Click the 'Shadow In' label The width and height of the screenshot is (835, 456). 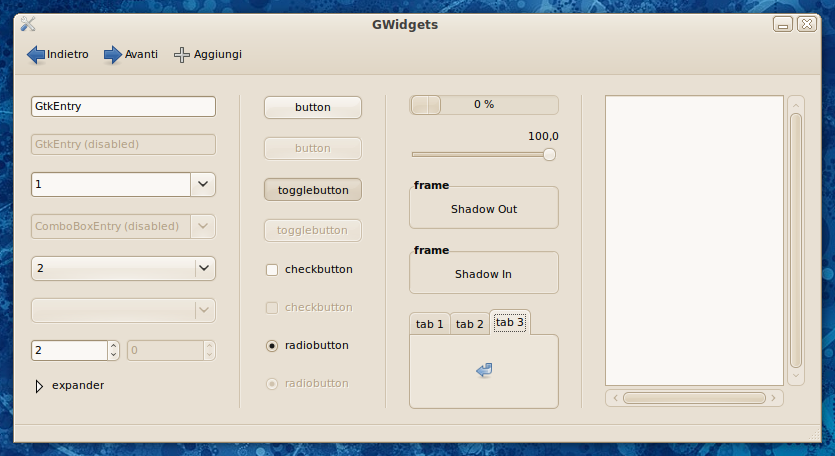484,274
